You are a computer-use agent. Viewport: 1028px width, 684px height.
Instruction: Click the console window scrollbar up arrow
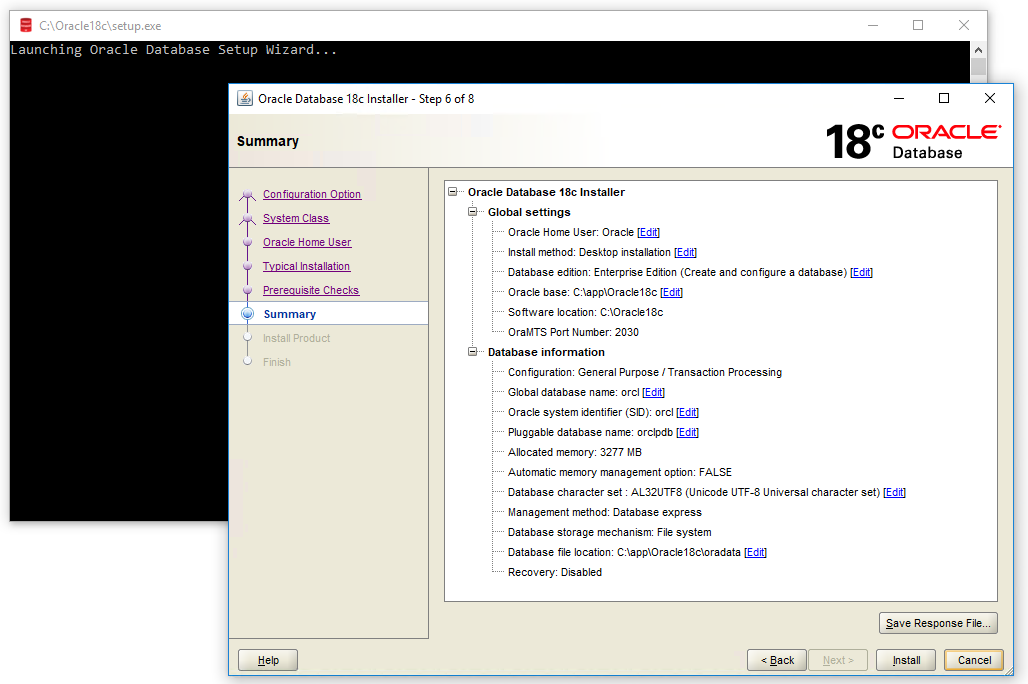click(978, 50)
